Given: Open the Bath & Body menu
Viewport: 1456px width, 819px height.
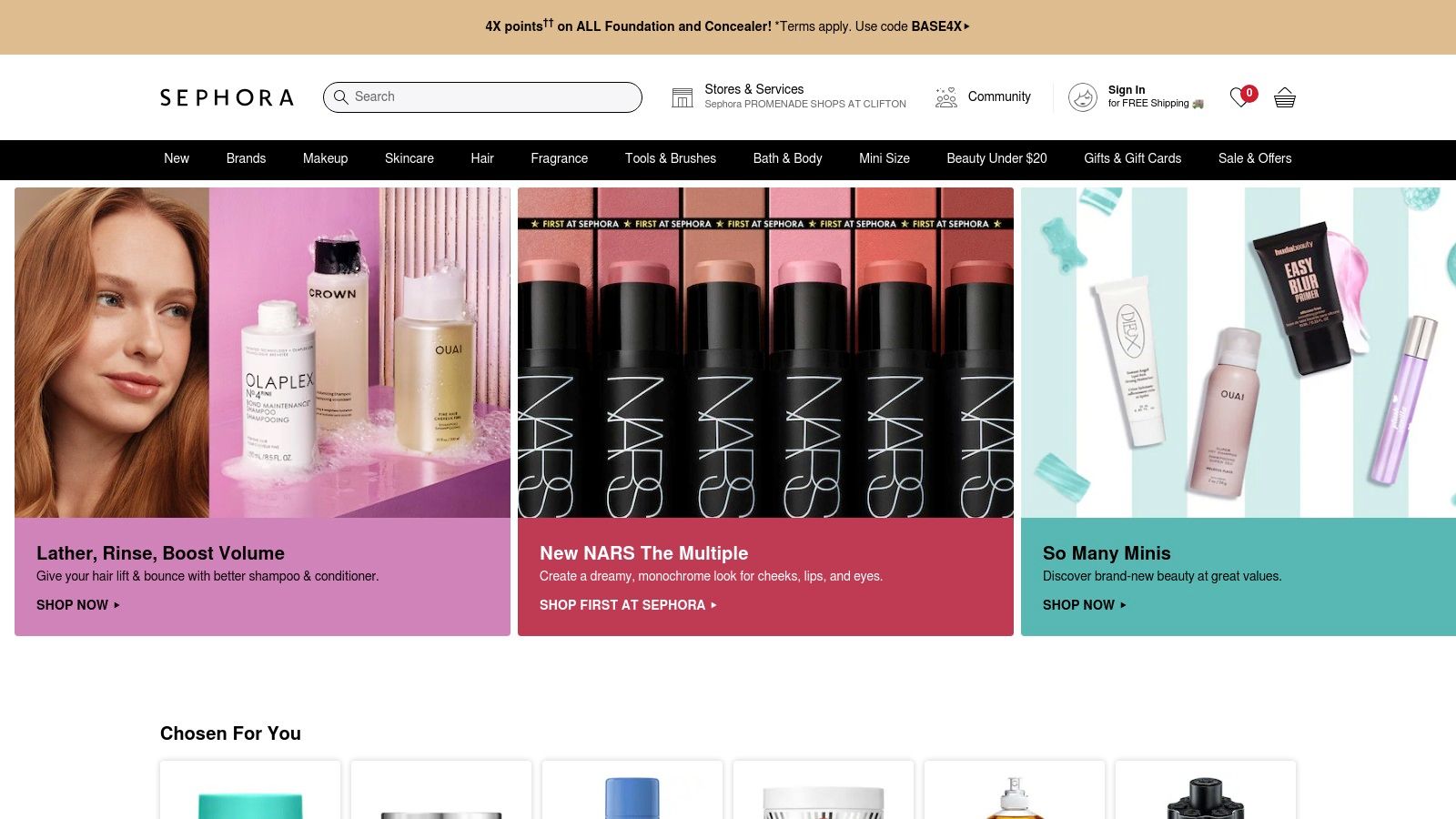Looking at the screenshot, I should [788, 158].
